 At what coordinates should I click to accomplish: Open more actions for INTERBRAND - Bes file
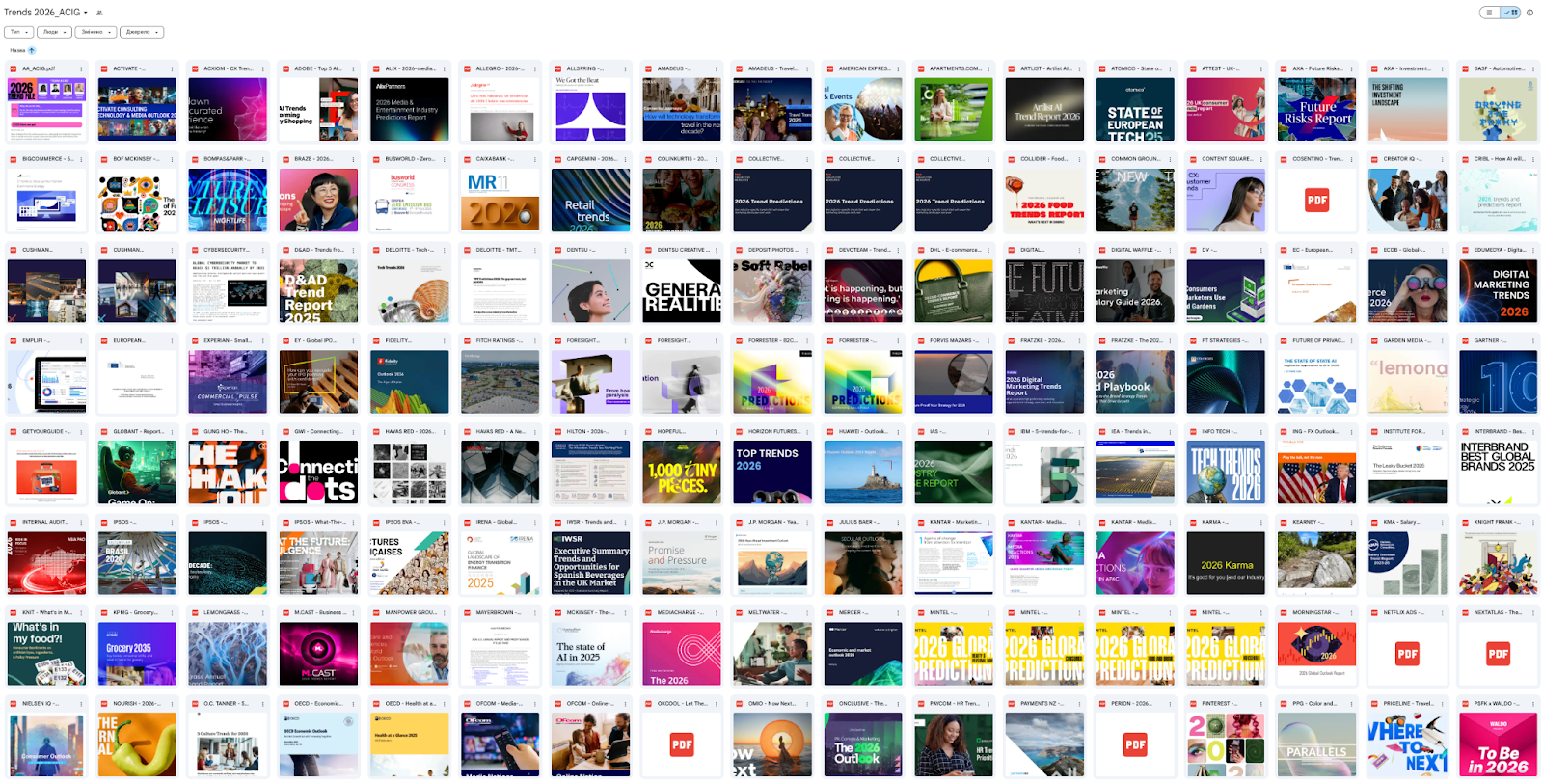pos(1533,431)
